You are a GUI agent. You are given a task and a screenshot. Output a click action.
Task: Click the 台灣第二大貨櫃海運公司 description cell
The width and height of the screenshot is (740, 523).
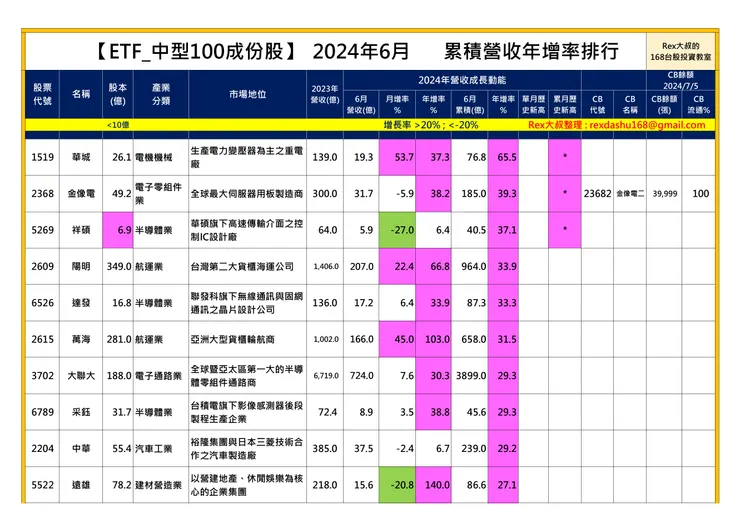pos(248,266)
